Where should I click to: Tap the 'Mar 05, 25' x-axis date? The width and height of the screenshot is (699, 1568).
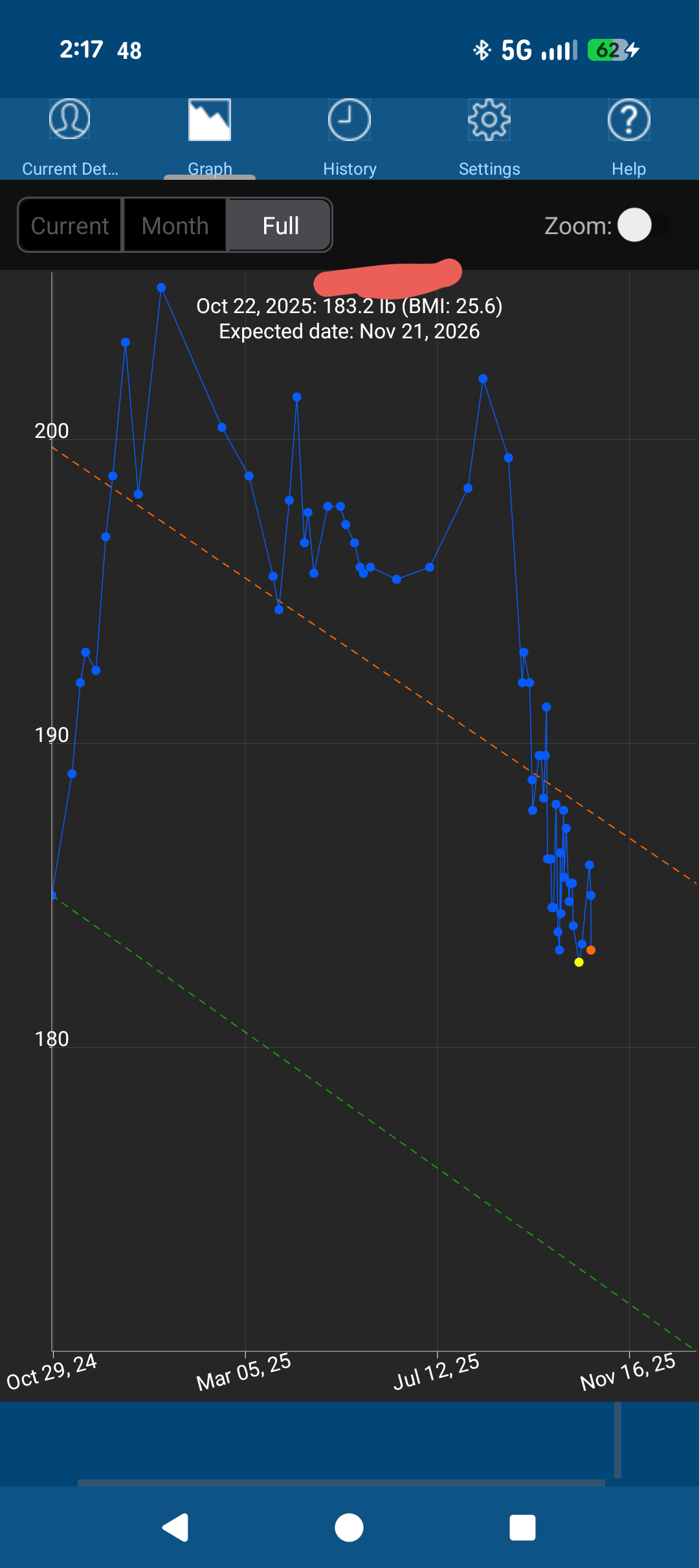[x=244, y=1371]
